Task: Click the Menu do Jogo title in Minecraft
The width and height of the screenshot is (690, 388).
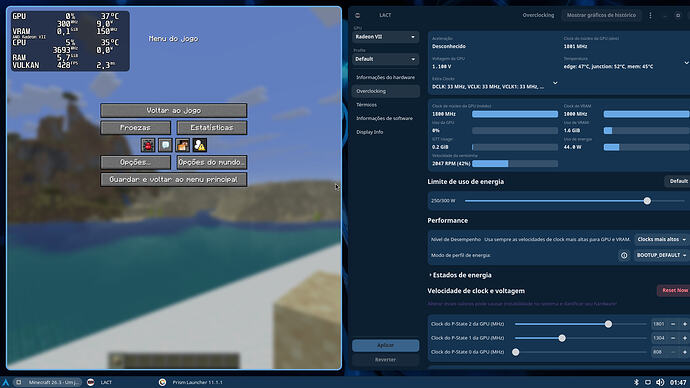Action: point(173,39)
